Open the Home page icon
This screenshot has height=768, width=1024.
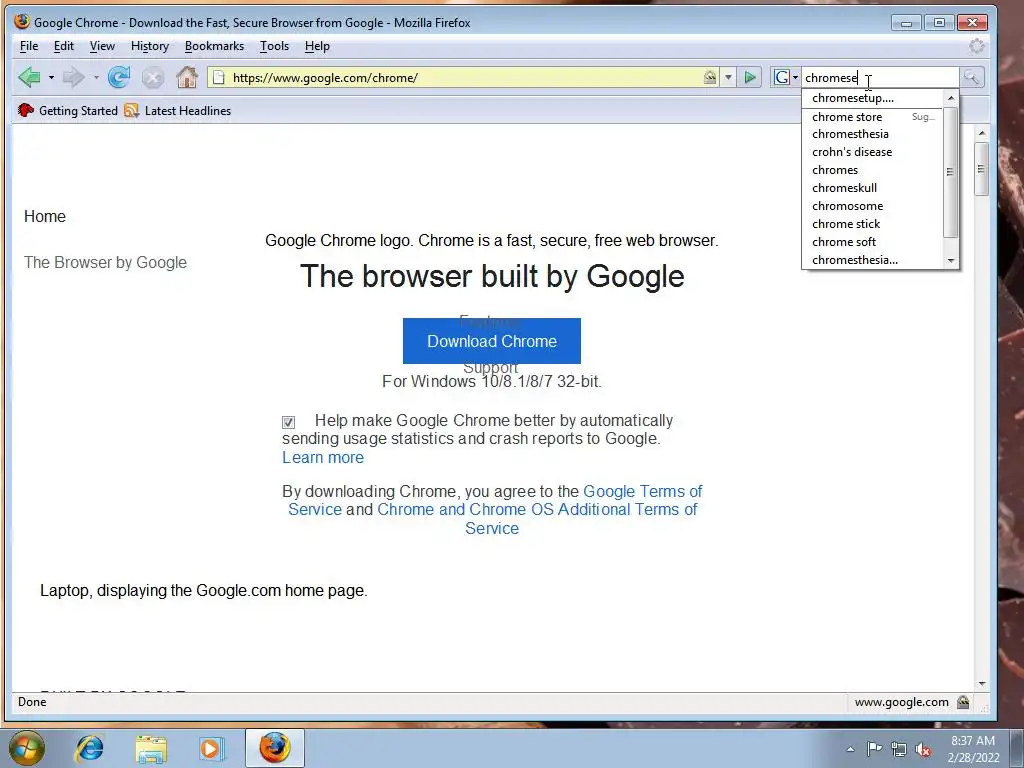tap(187, 78)
